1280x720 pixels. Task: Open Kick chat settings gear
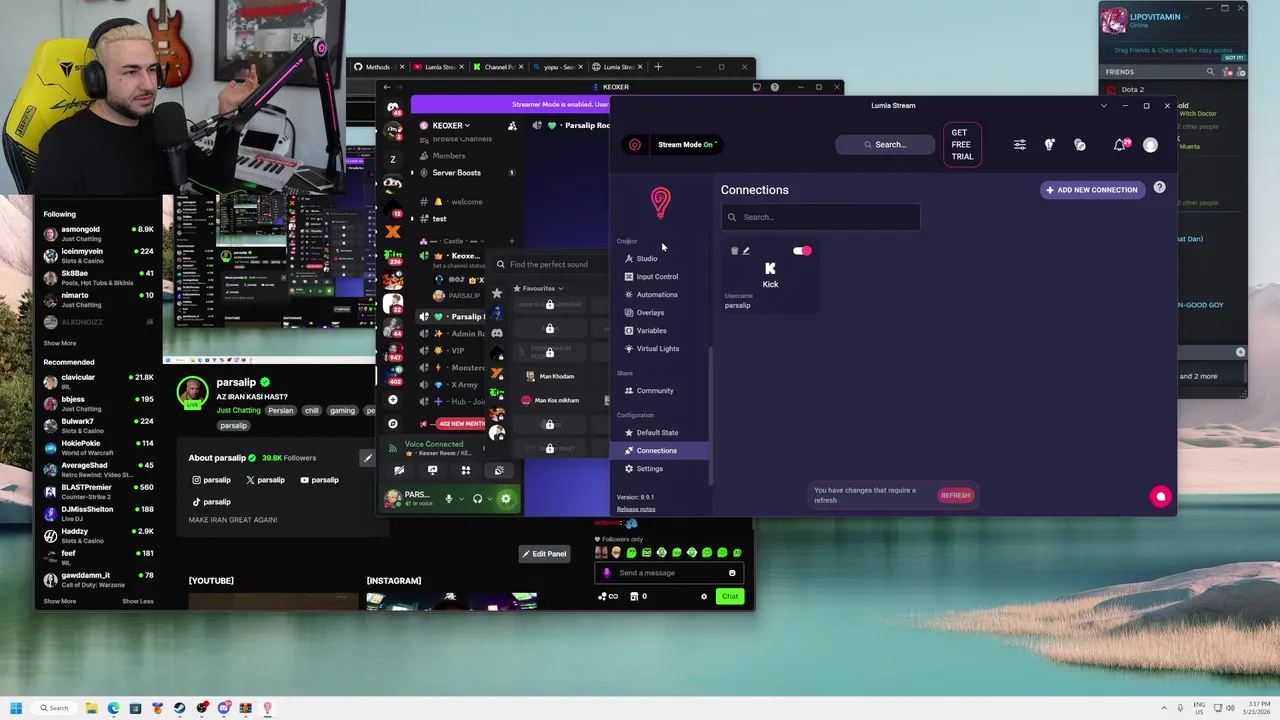point(704,597)
